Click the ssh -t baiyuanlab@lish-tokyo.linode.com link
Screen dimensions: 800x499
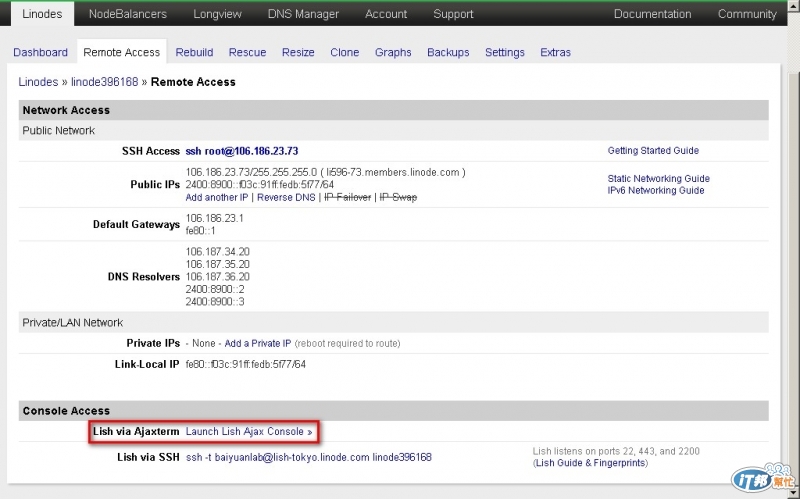(309, 457)
